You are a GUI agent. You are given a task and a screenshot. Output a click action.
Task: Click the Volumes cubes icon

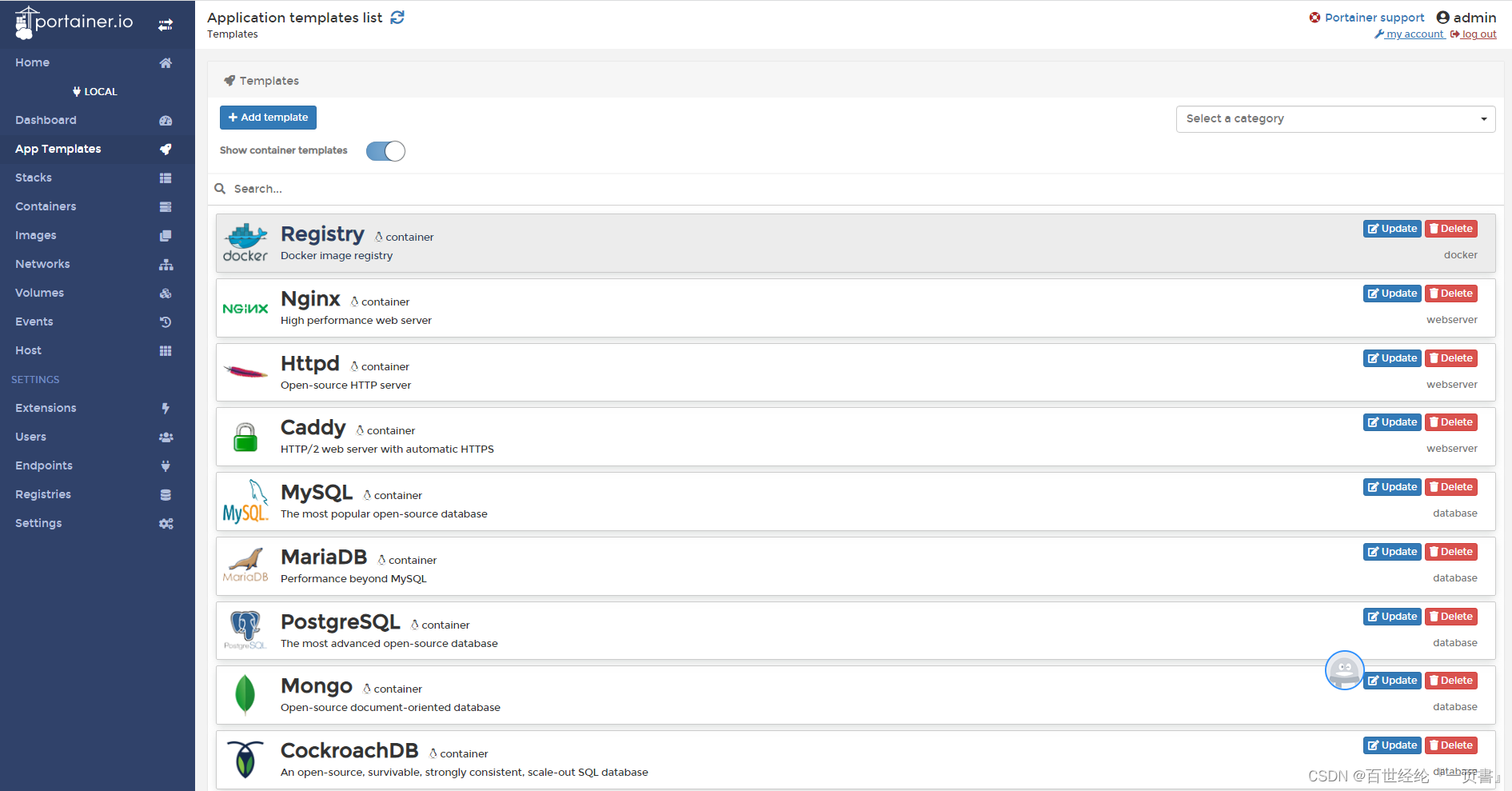click(x=166, y=294)
